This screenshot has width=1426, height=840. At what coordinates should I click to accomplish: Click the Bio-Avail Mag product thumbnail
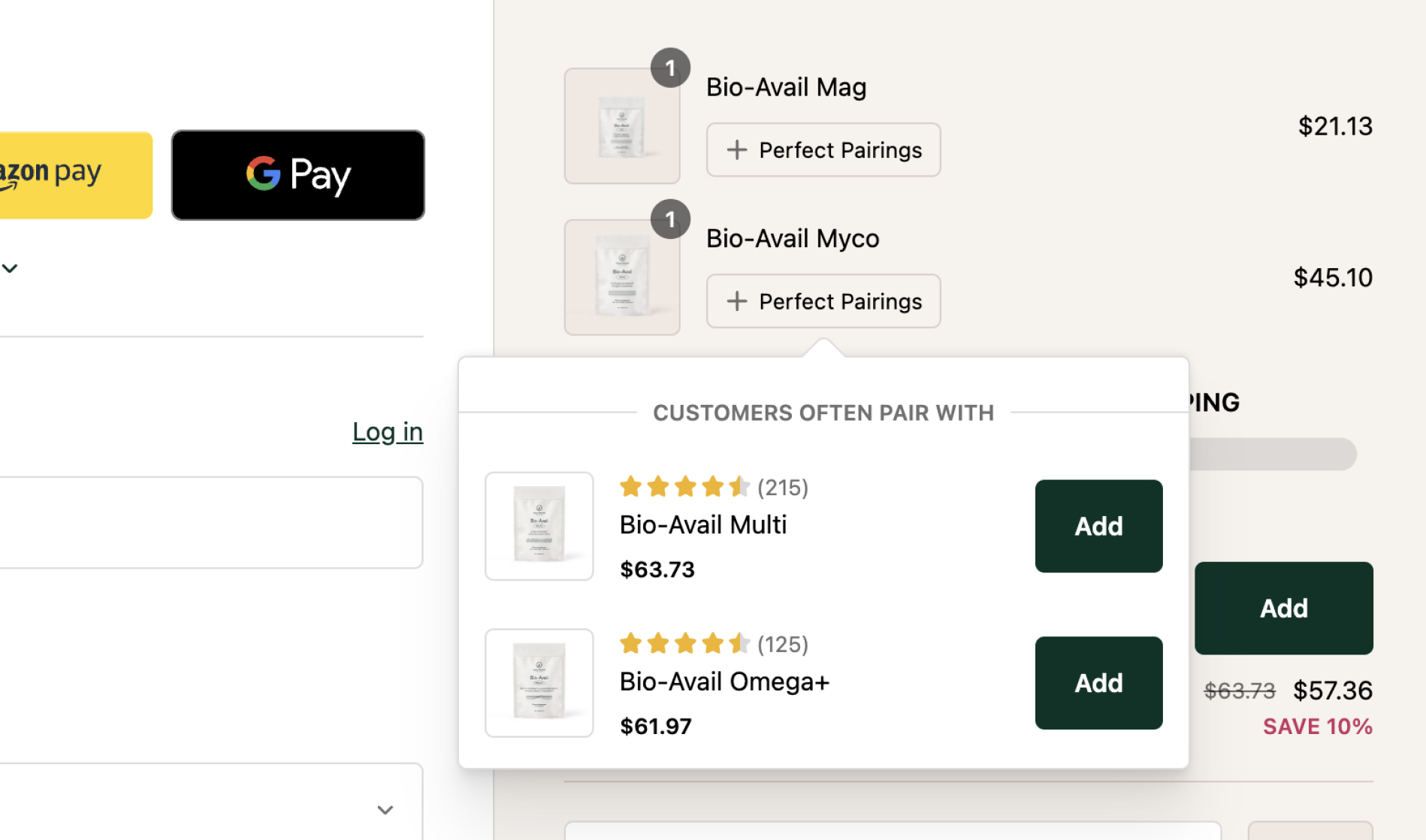click(x=621, y=126)
